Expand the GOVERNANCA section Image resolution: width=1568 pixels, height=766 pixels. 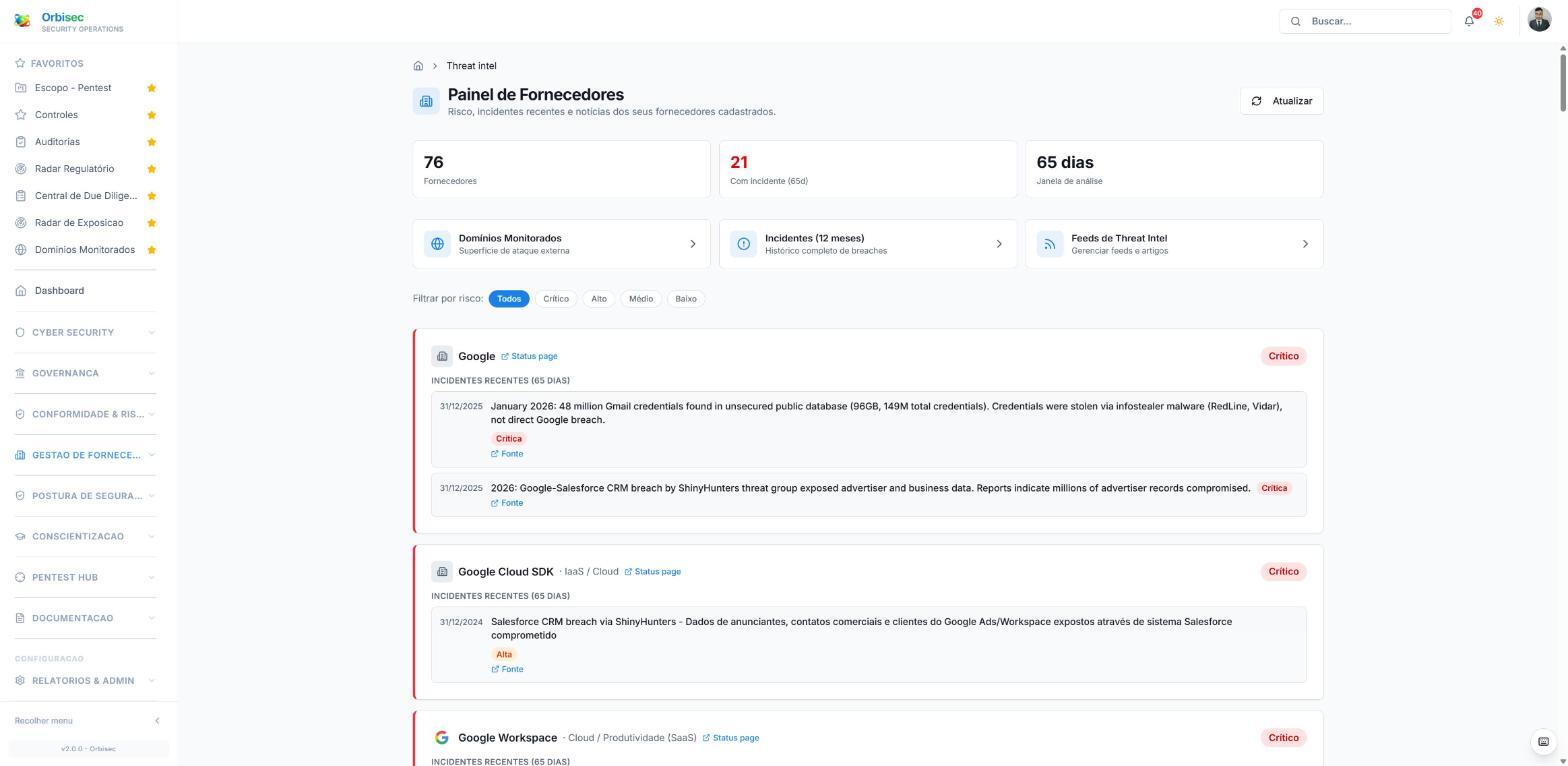[x=85, y=373]
